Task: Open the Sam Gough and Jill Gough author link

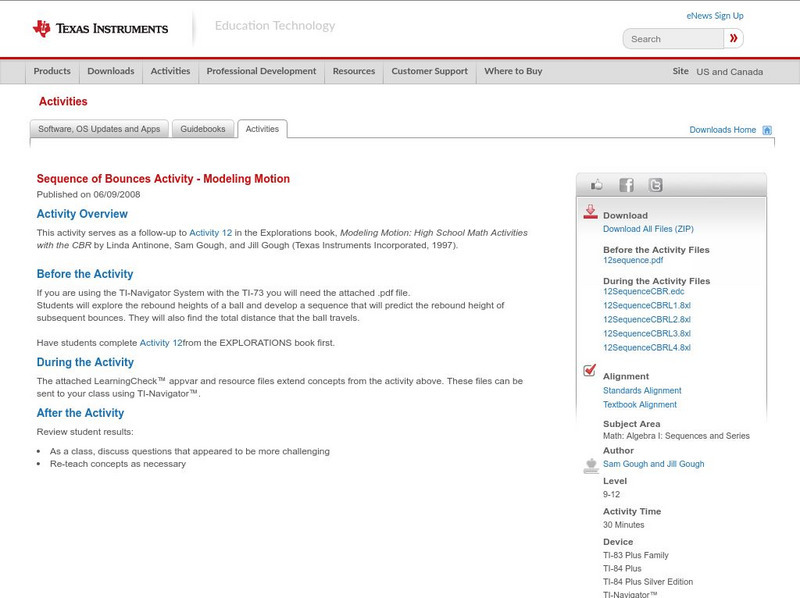Action: pyautogui.click(x=654, y=464)
